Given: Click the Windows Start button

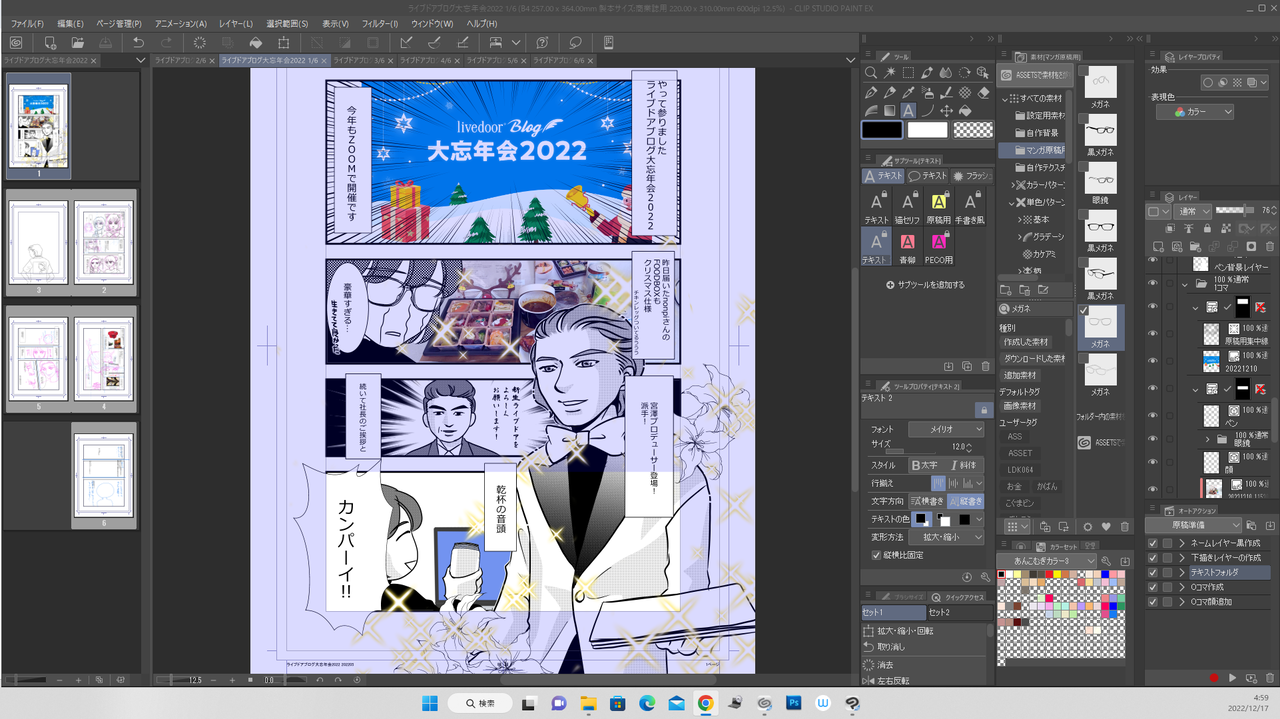Looking at the screenshot, I should coord(430,703).
